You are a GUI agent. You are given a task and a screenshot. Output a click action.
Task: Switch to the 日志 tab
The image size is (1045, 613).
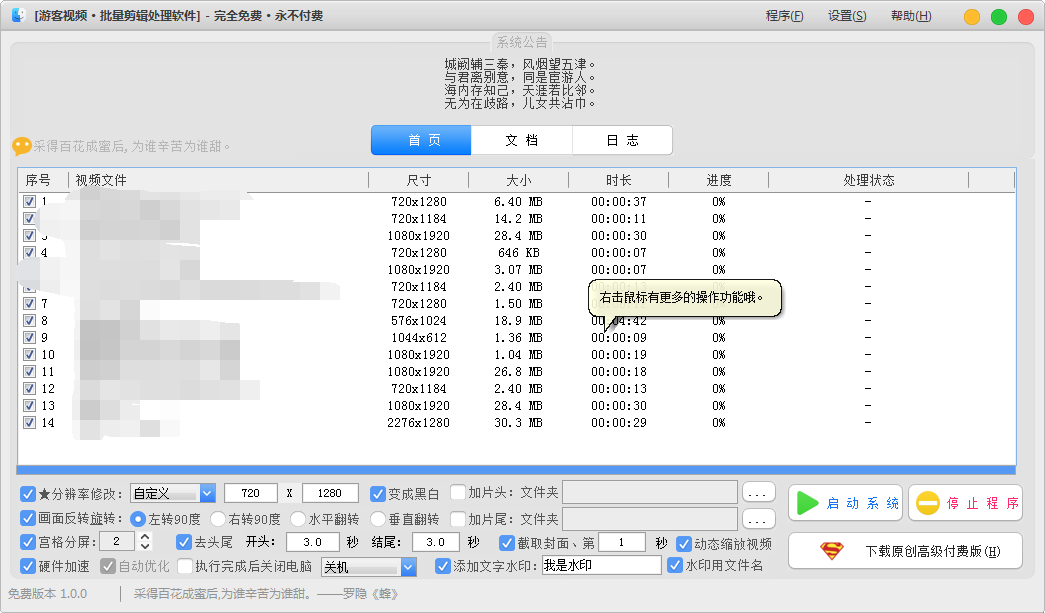point(622,140)
